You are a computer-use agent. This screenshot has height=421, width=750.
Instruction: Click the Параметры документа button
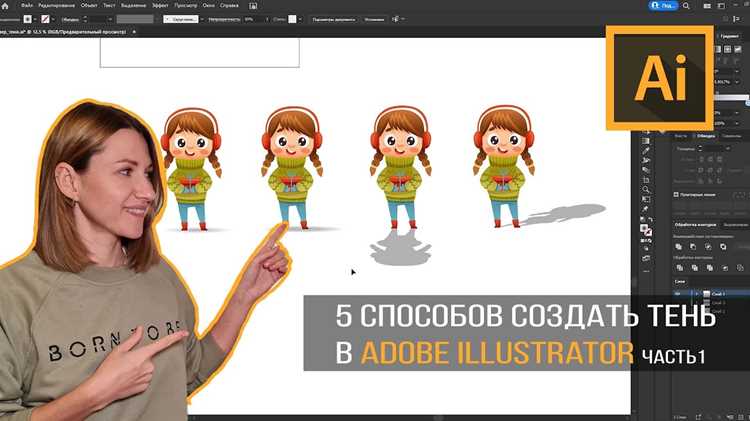point(334,20)
